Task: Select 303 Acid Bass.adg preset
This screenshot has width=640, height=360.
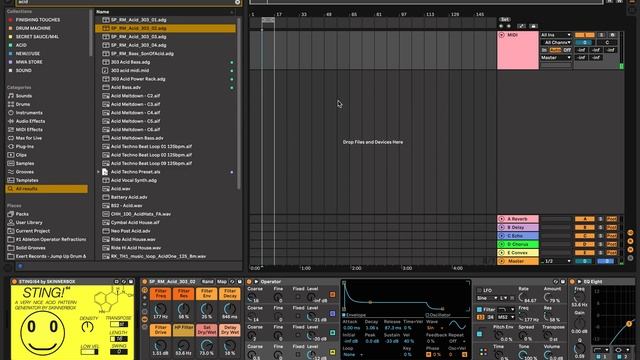Action: tap(130, 62)
